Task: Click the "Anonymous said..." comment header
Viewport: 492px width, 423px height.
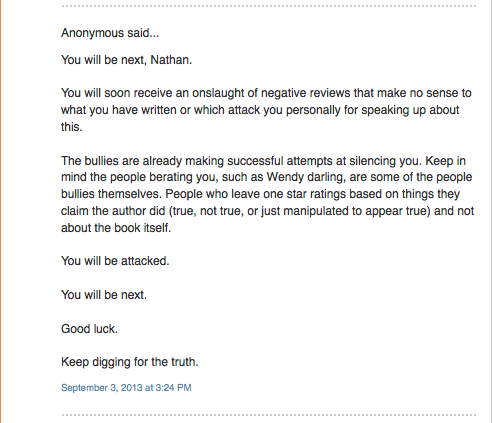Action: point(110,33)
